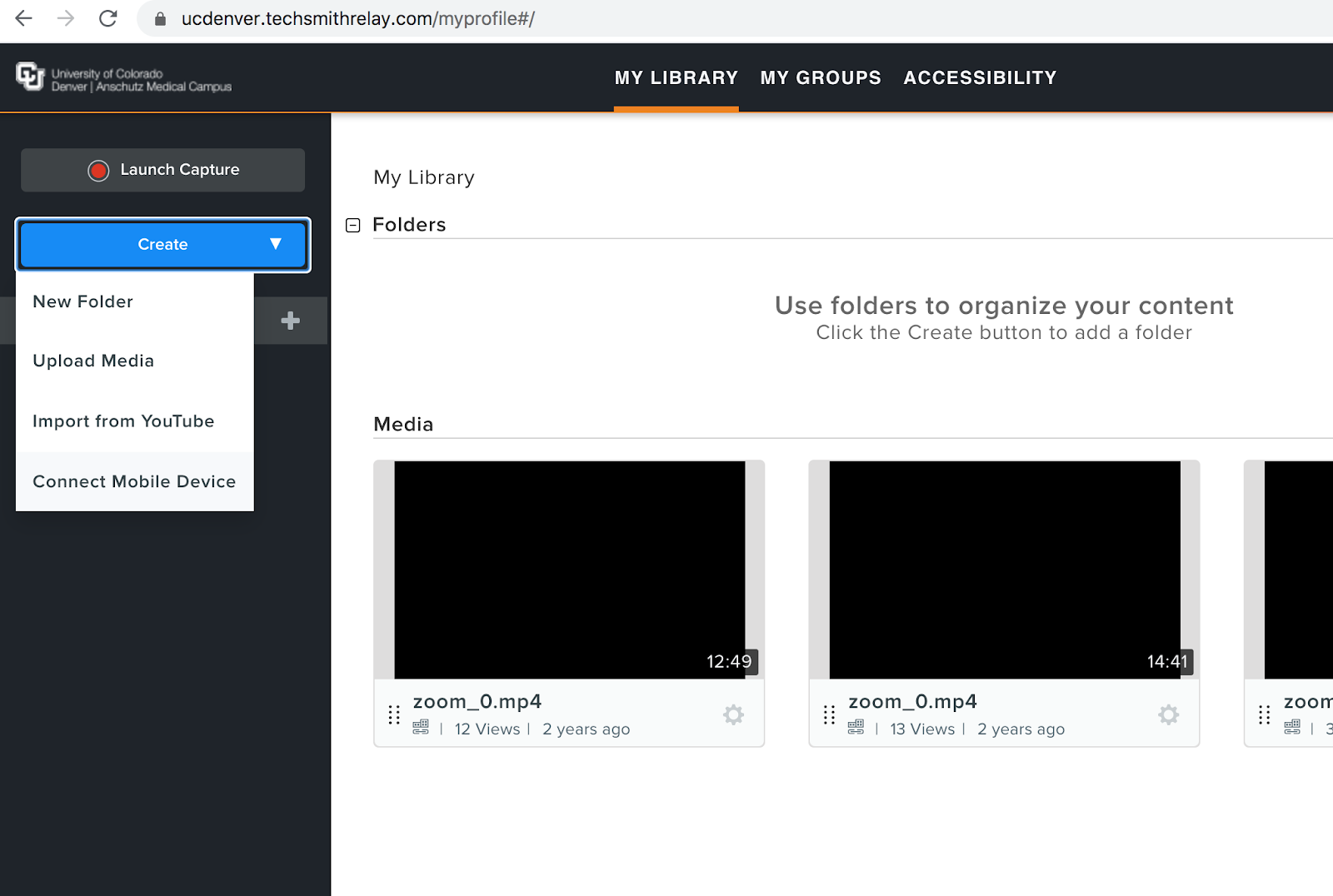Click "Use folders to organize your content" text

pos(1004,306)
